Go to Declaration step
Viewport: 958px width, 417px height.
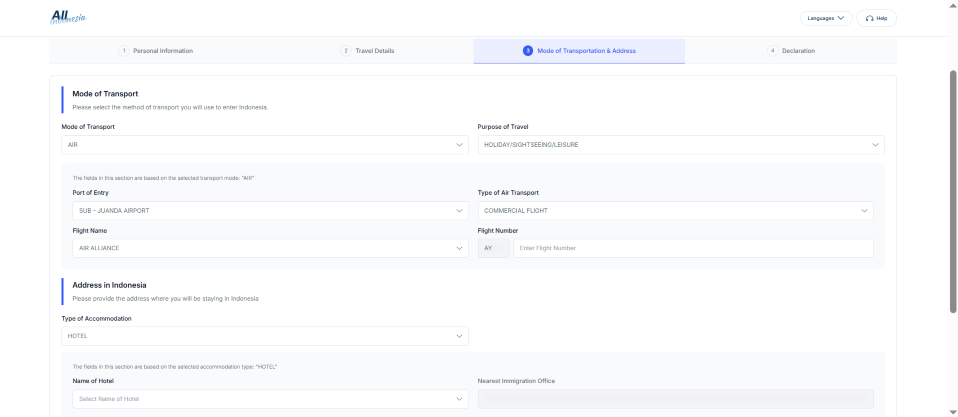(x=791, y=51)
